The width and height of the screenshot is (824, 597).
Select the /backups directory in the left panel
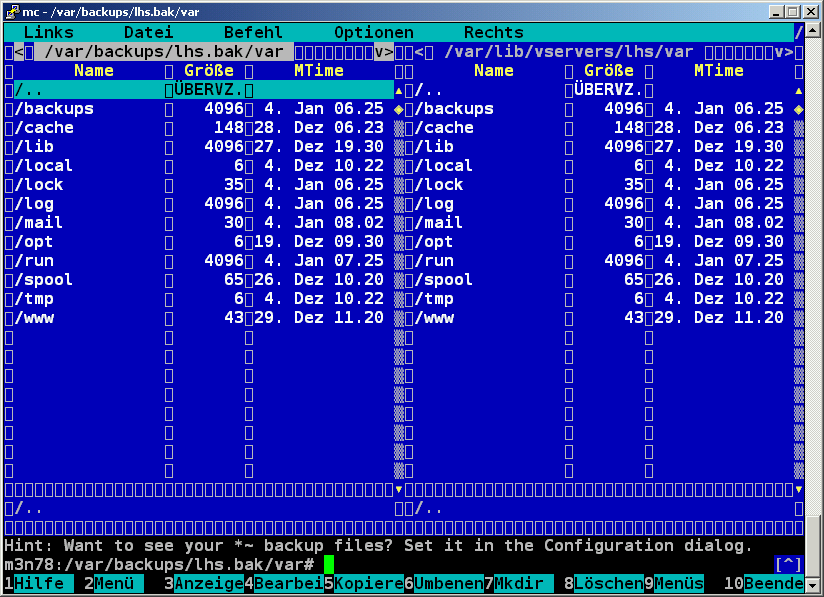click(54, 108)
